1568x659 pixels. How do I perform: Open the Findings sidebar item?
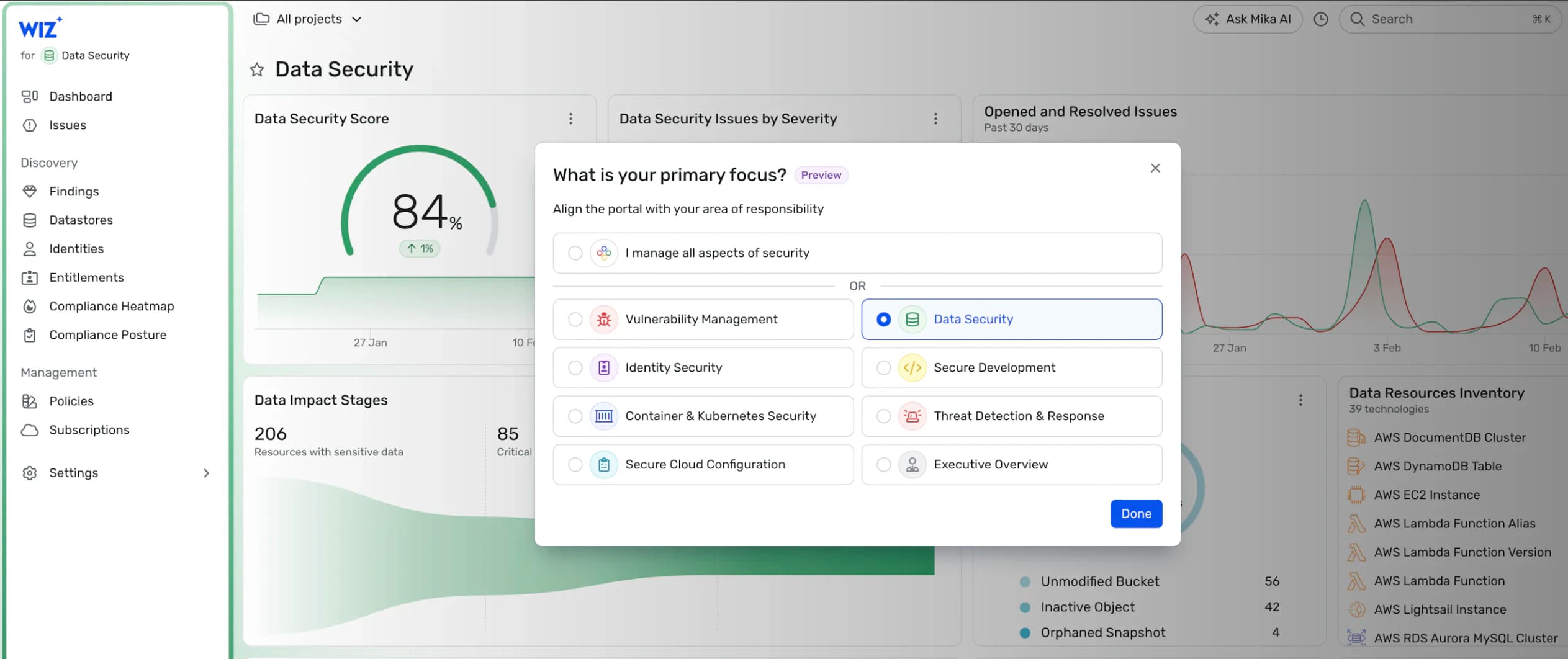click(x=74, y=192)
